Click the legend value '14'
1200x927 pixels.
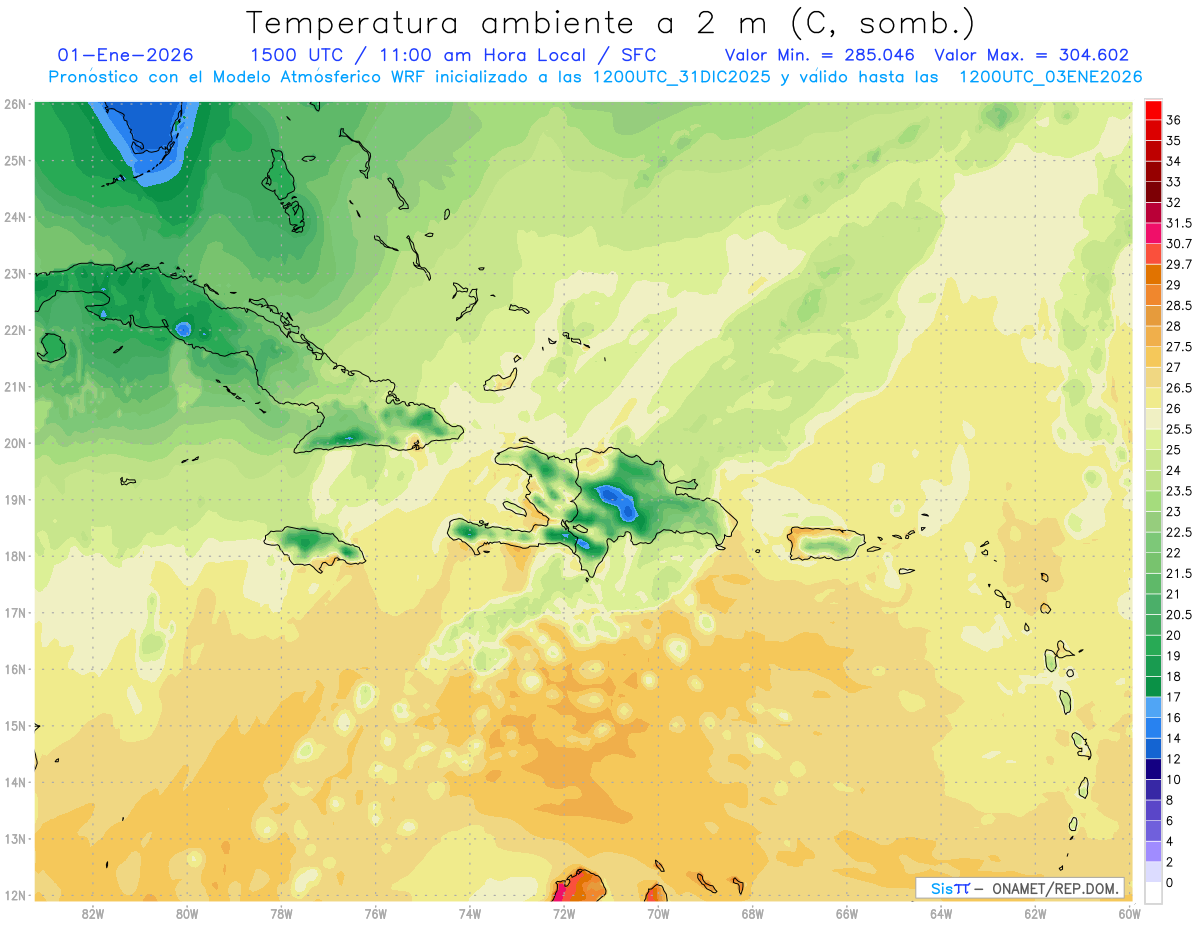(1174, 739)
